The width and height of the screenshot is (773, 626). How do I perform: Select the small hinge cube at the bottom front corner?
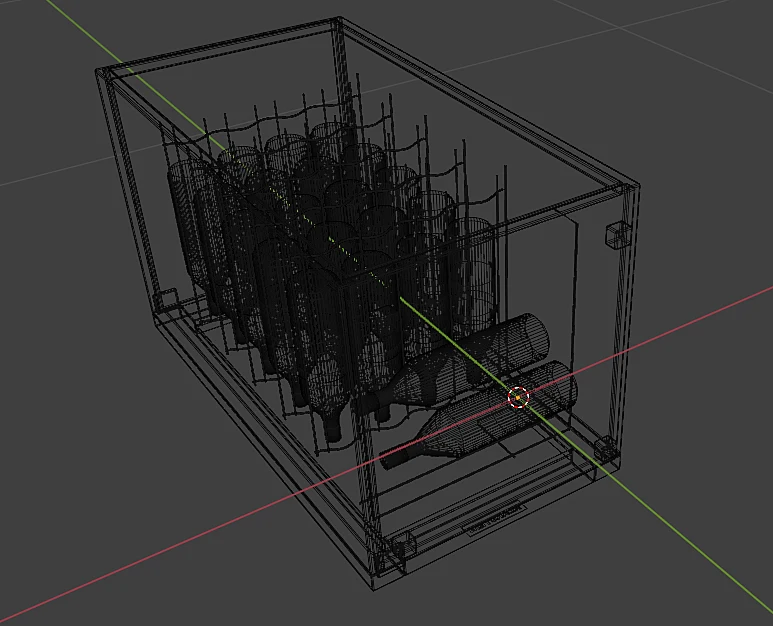(403, 545)
